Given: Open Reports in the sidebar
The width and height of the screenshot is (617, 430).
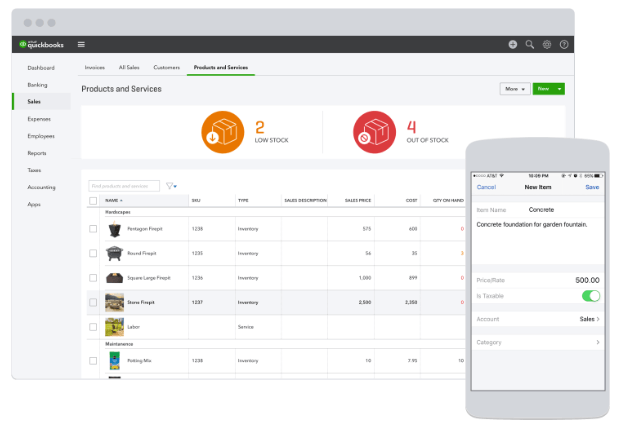Looking at the screenshot, I should [x=37, y=153].
